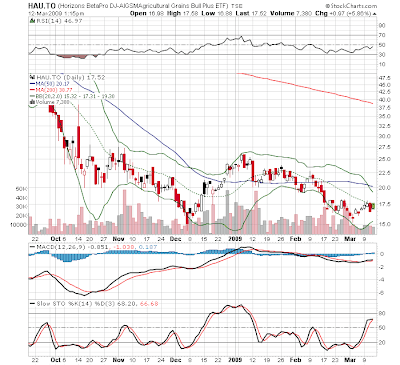Click the 70 RSI axis label
The width and height of the screenshot is (400, 365).
(x=381, y=35)
